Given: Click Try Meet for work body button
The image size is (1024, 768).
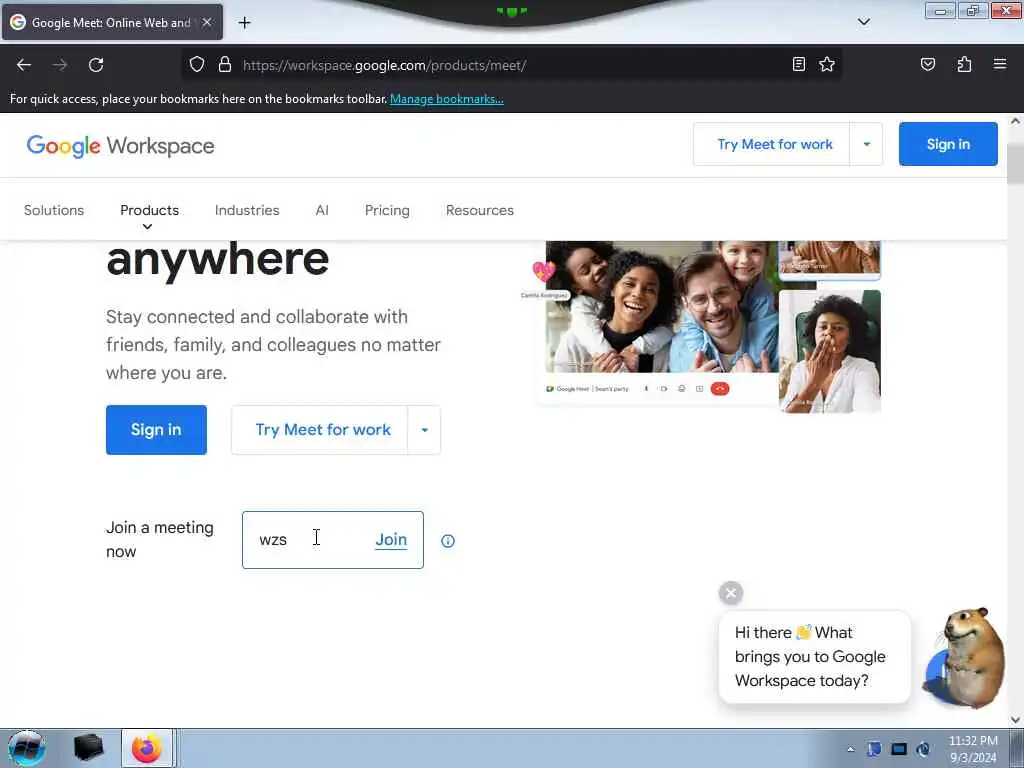Looking at the screenshot, I should click(323, 430).
